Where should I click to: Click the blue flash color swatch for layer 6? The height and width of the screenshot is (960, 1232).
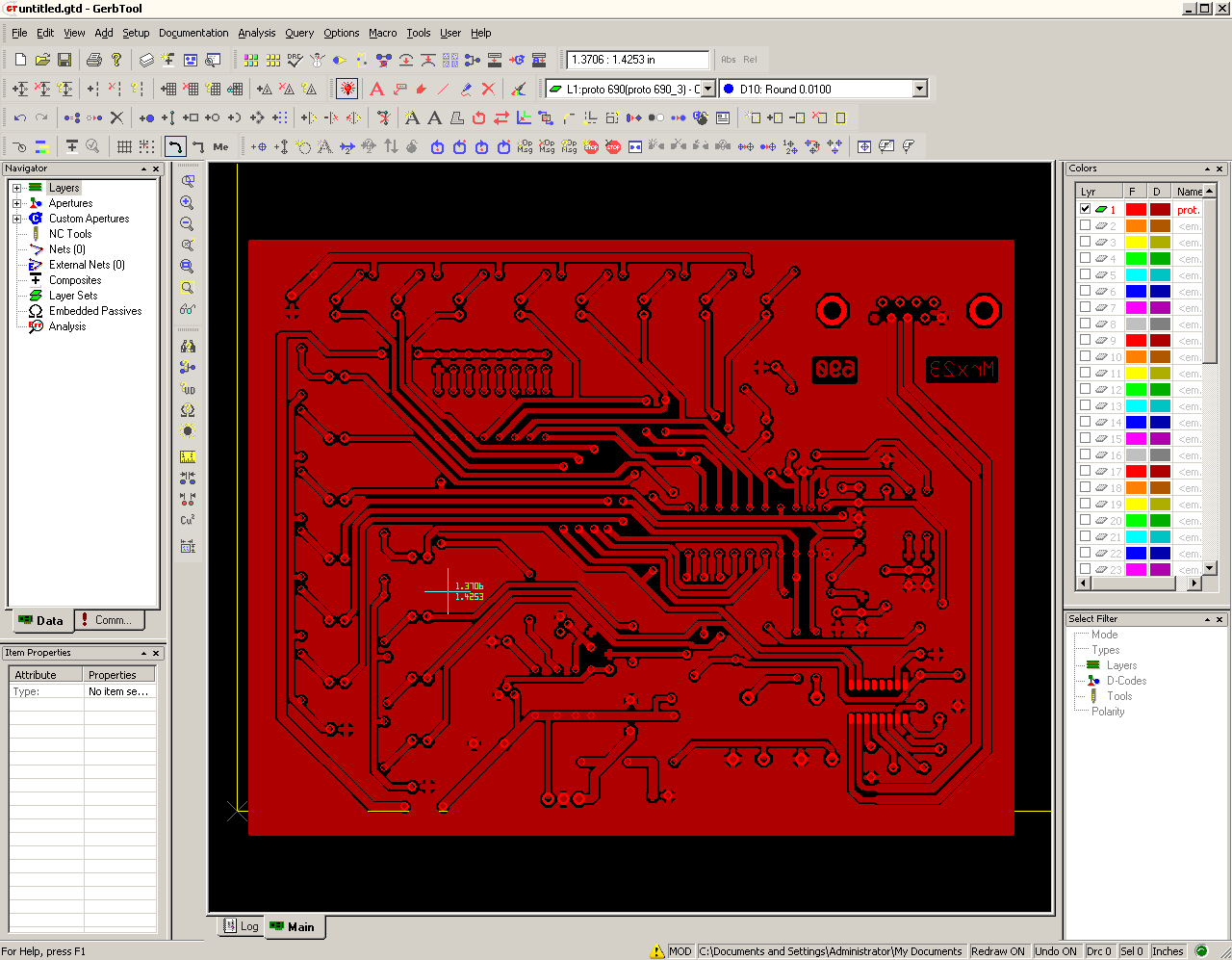(x=1136, y=291)
